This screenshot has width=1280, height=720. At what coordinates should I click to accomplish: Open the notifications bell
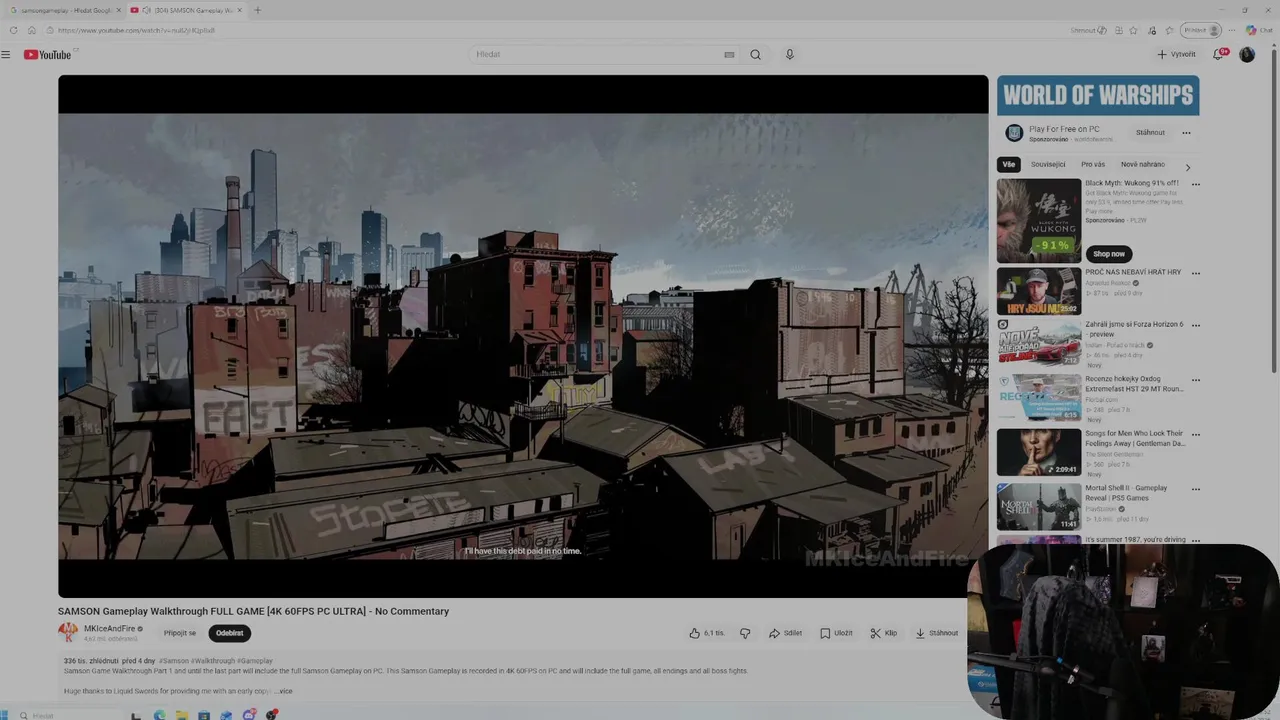click(1218, 54)
